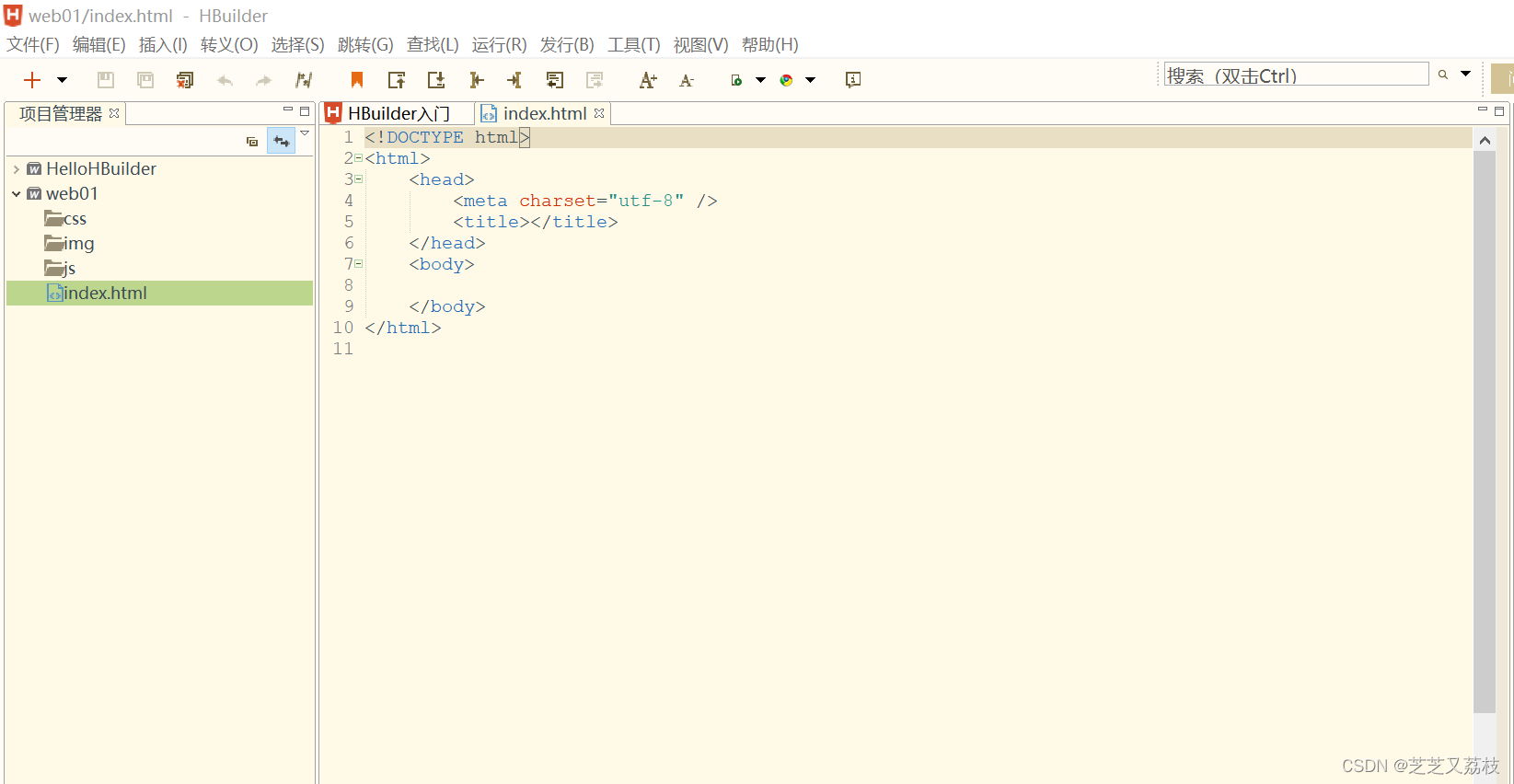The height and width of the screenshot is (784, 1514).
Task: Fold the html tag at line 2
Action: (x=359, y=158)
